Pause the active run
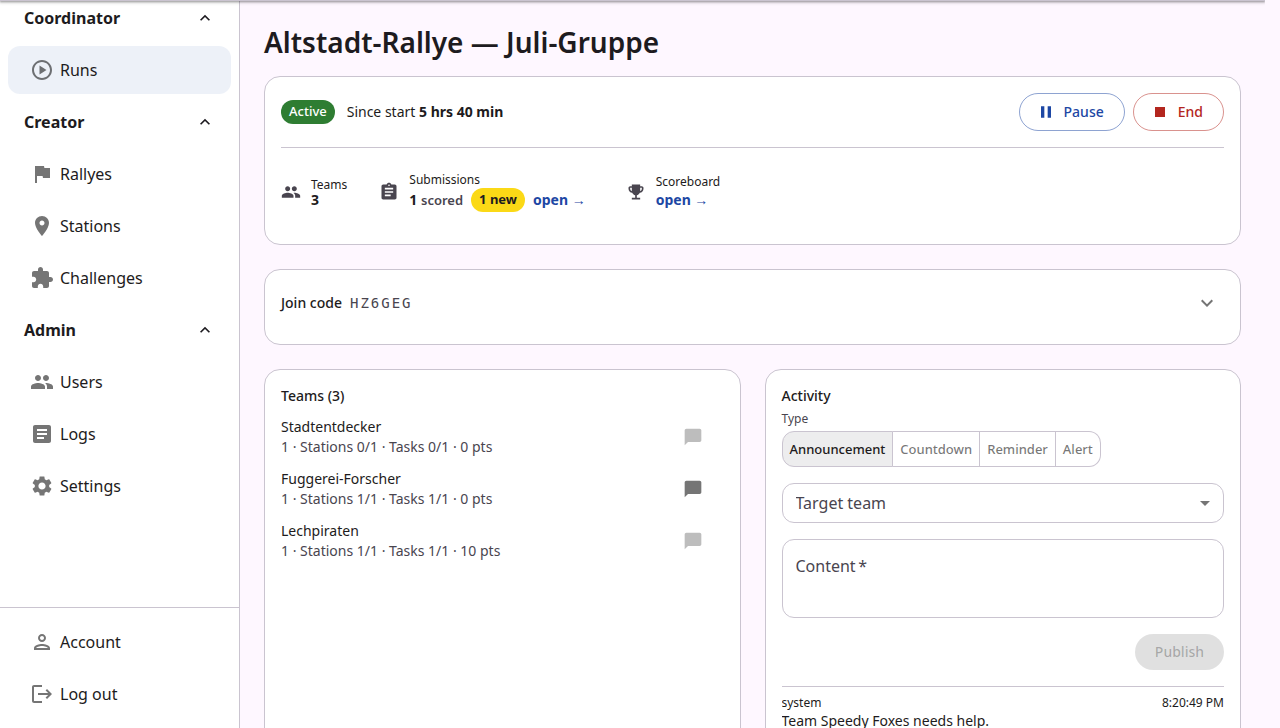1280x728 pixels. click(x=1071, y=112)
